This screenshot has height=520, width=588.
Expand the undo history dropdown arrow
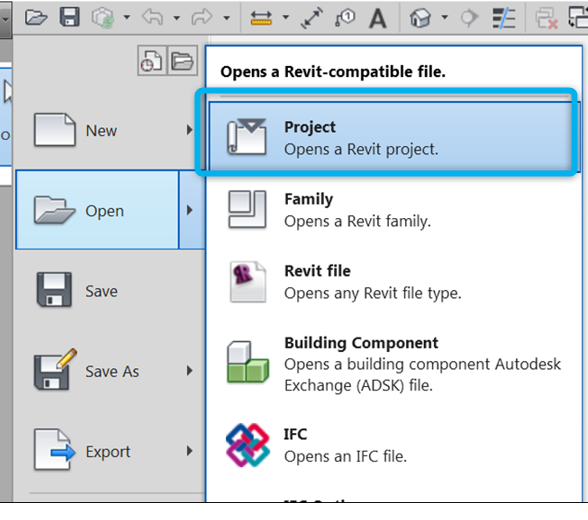click(x=176, y=17)
